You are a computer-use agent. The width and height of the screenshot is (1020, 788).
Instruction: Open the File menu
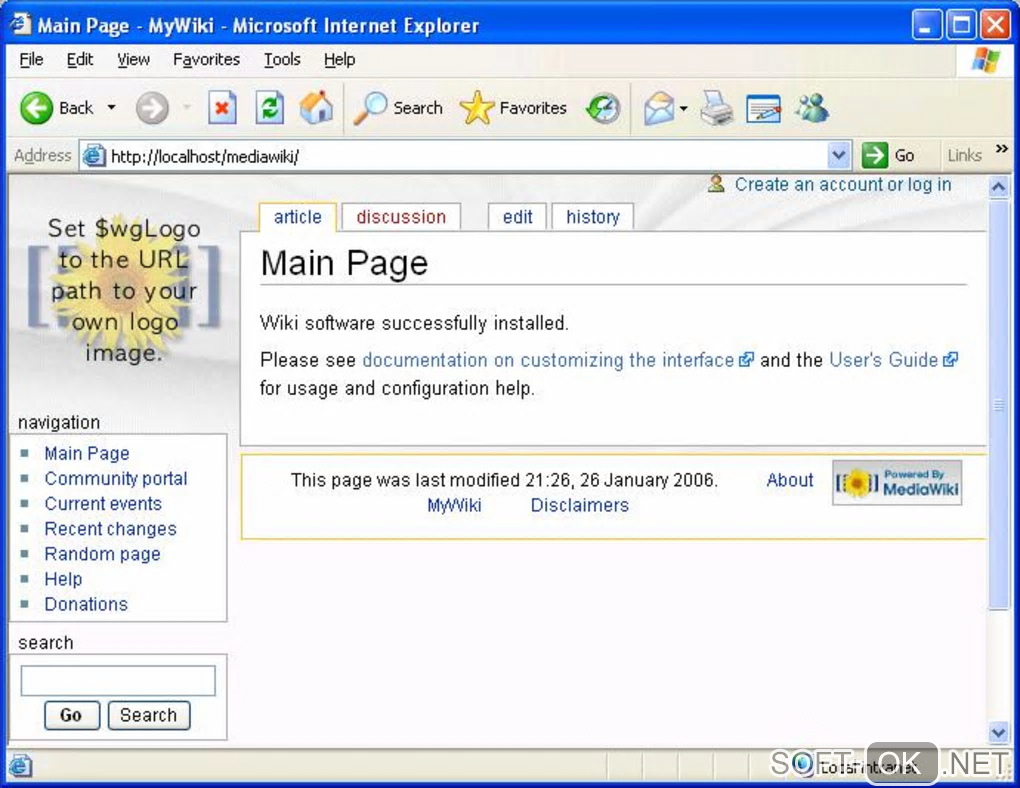pos(31,60)
